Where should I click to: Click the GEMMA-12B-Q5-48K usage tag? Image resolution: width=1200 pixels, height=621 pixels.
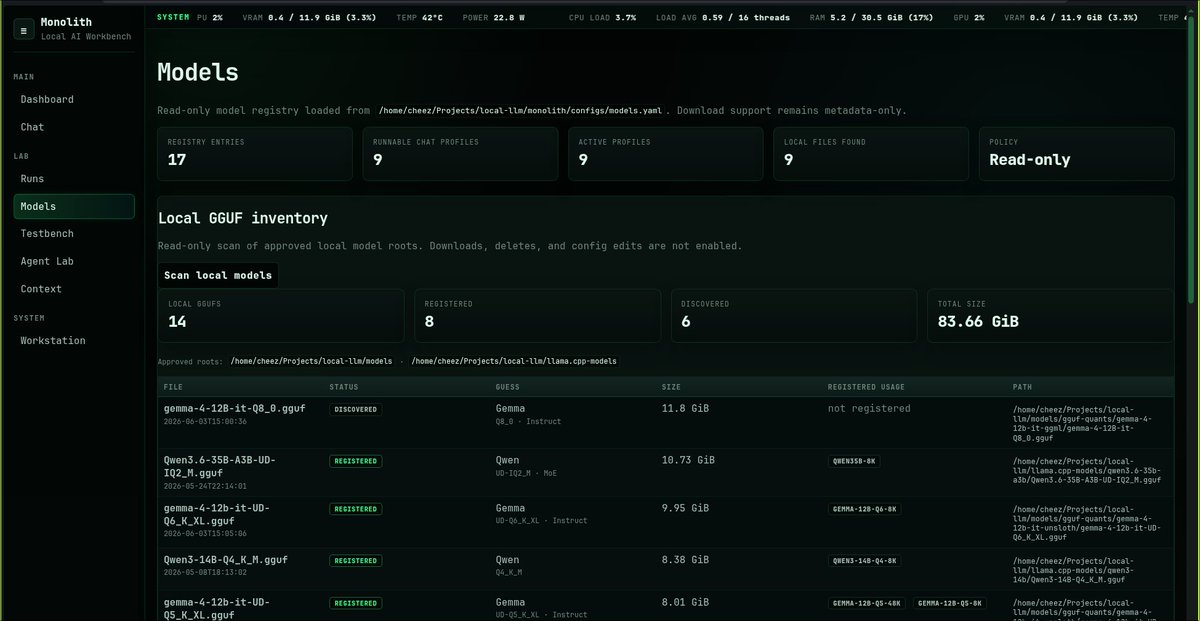point(867,603)
